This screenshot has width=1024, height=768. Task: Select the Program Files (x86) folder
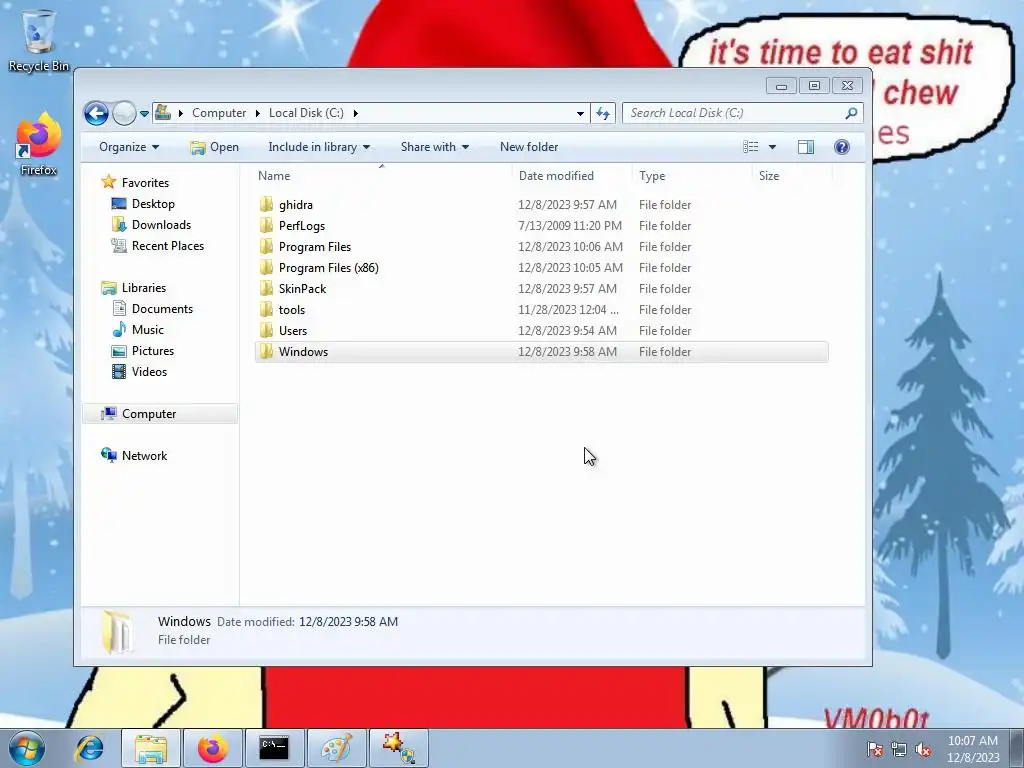(328, 268)
